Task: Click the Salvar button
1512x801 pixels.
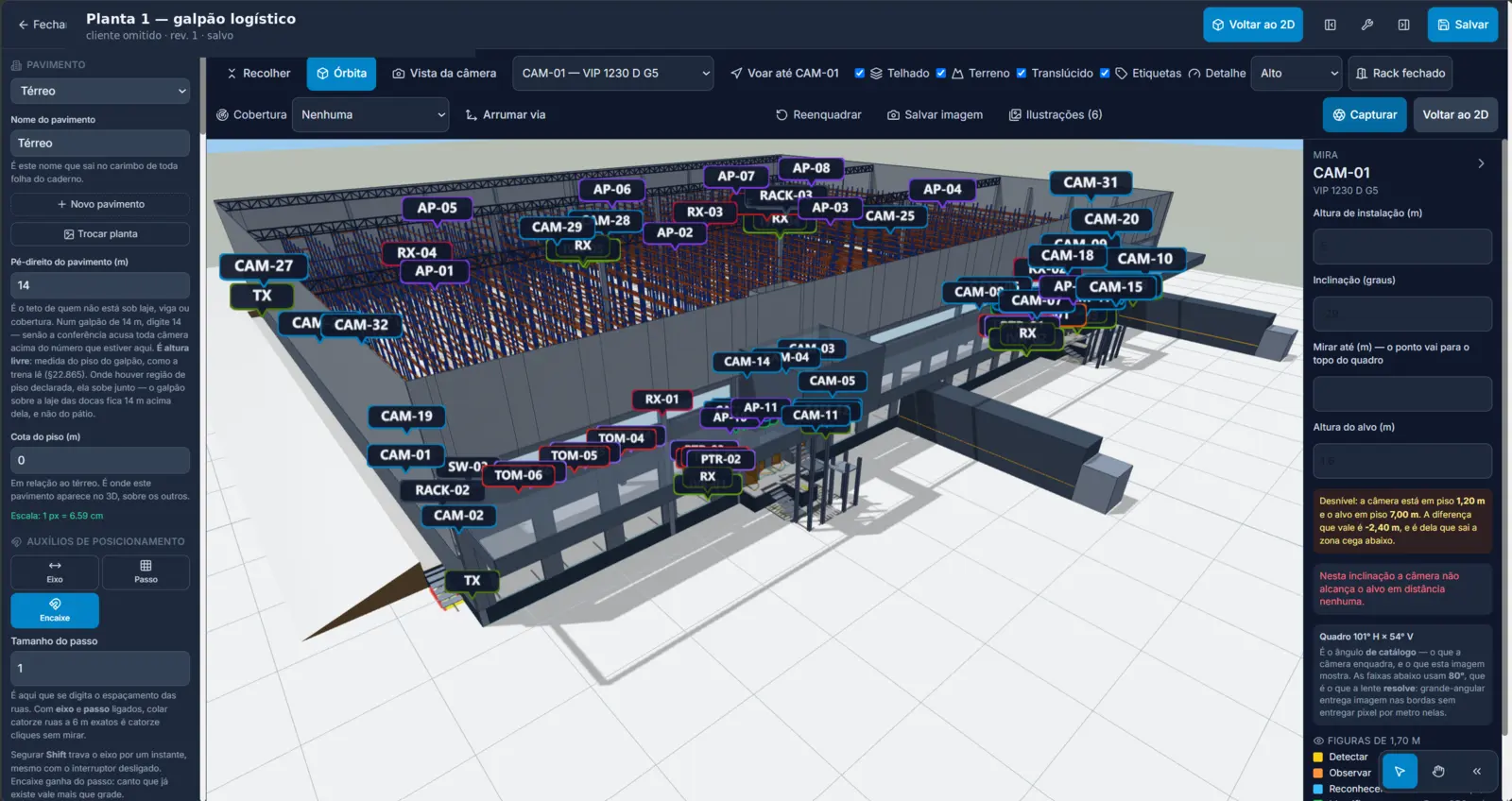Action: pyautogui.click(x=1463, y=25)
